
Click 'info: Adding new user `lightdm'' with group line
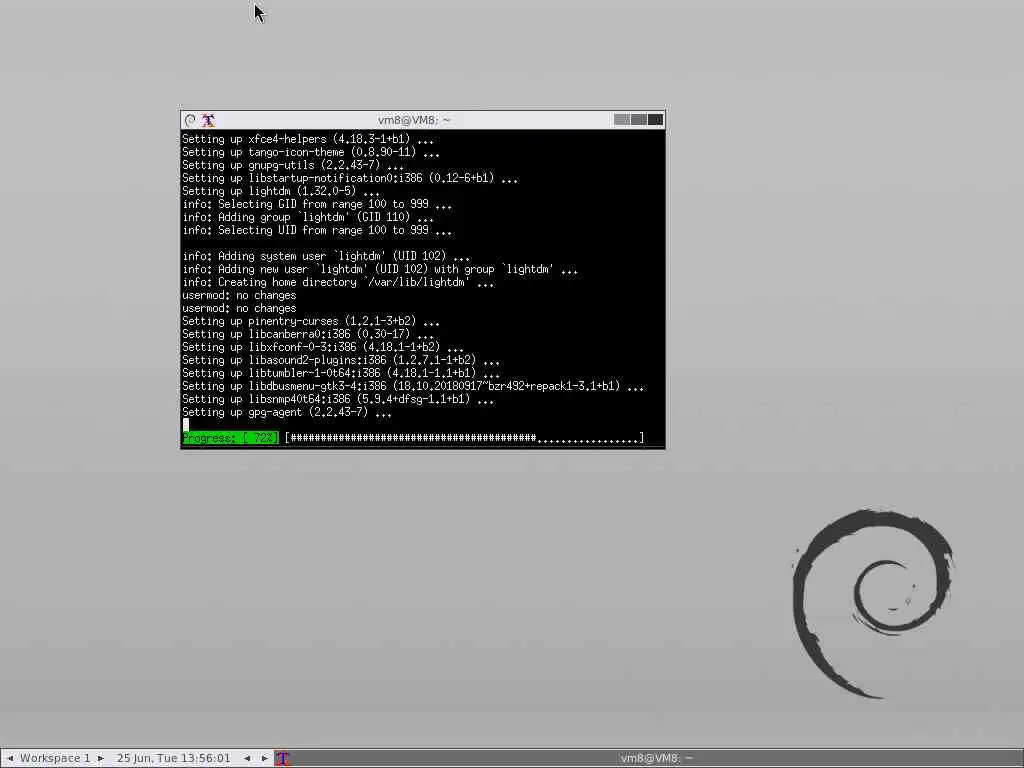(x=380, y=269)
